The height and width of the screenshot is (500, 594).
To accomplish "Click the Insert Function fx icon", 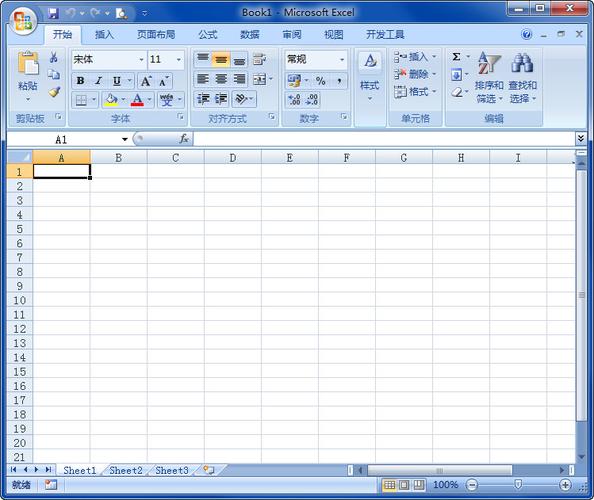I will [x=184, y=139].
